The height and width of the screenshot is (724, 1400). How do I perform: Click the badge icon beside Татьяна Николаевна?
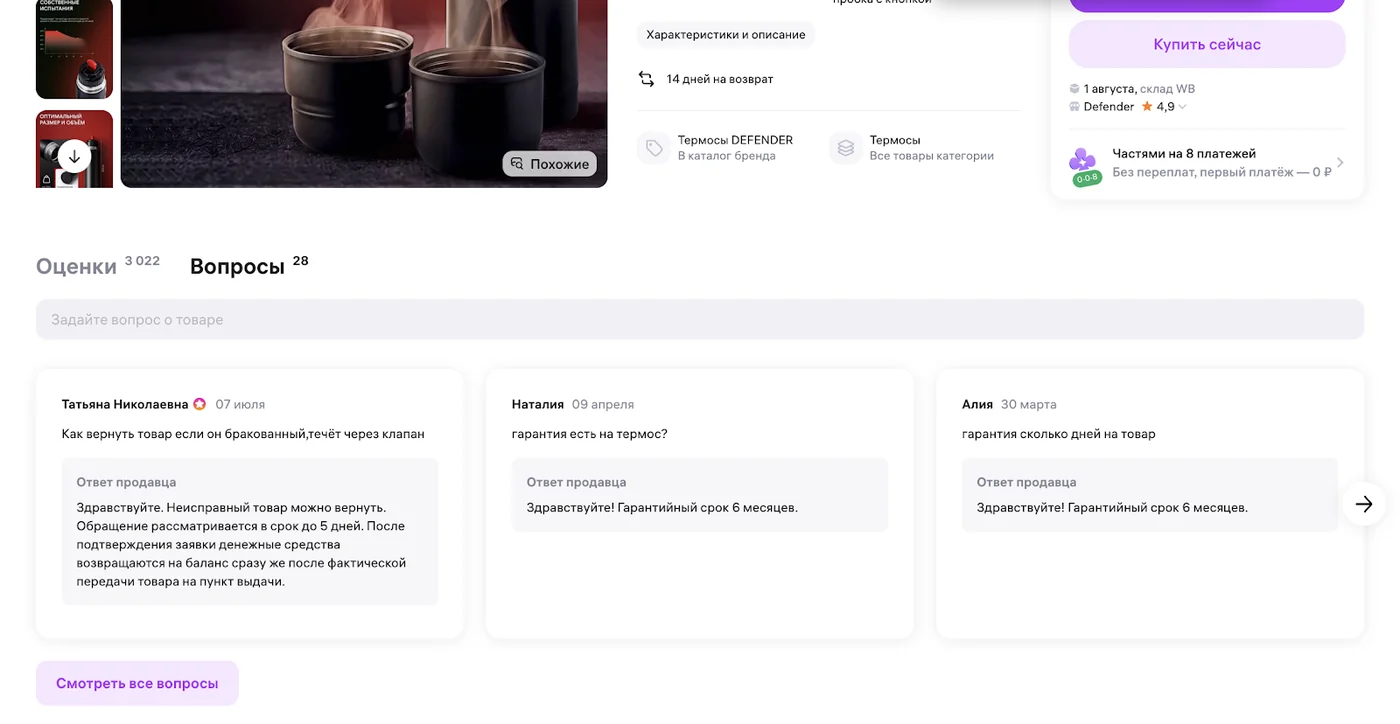(x=200, y=405)
